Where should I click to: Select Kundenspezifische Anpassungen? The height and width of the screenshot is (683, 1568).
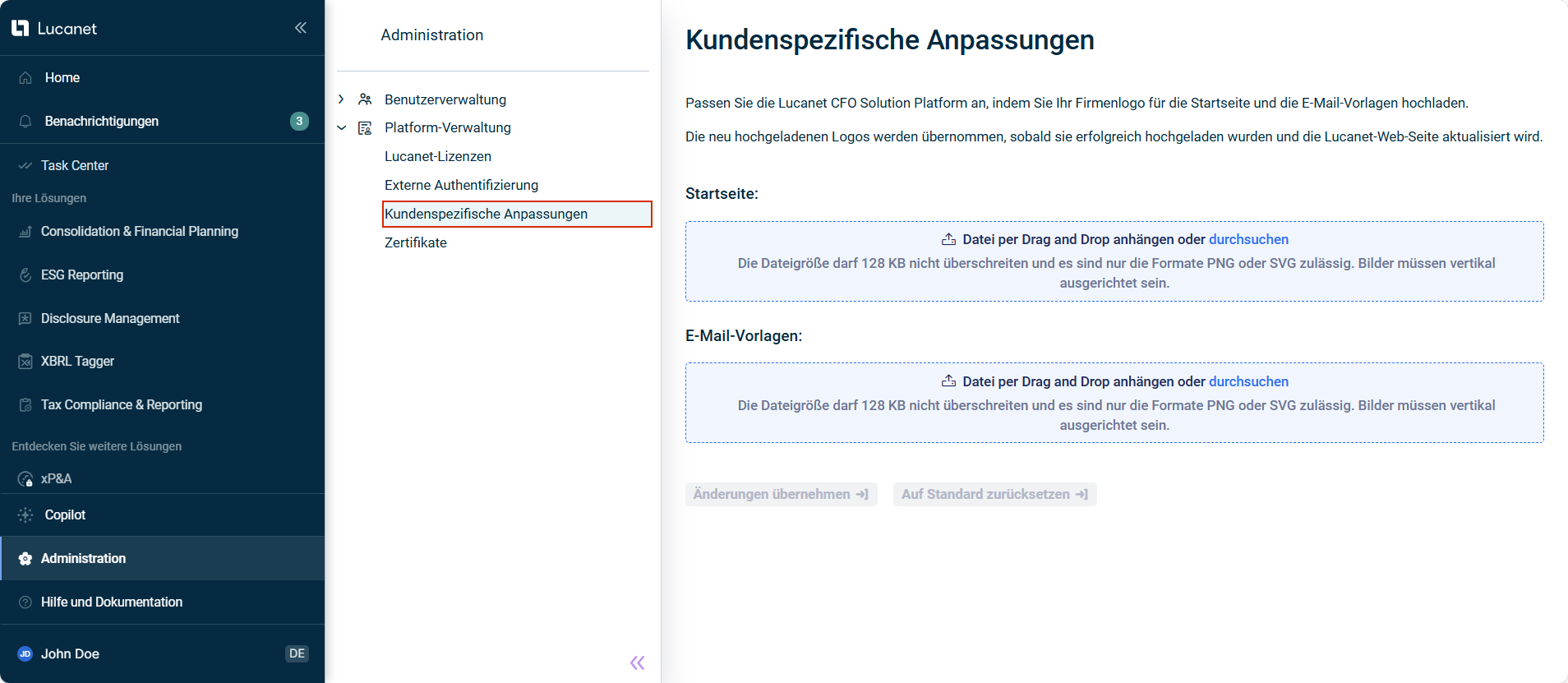pyautogui.click(x=517, y=214)
